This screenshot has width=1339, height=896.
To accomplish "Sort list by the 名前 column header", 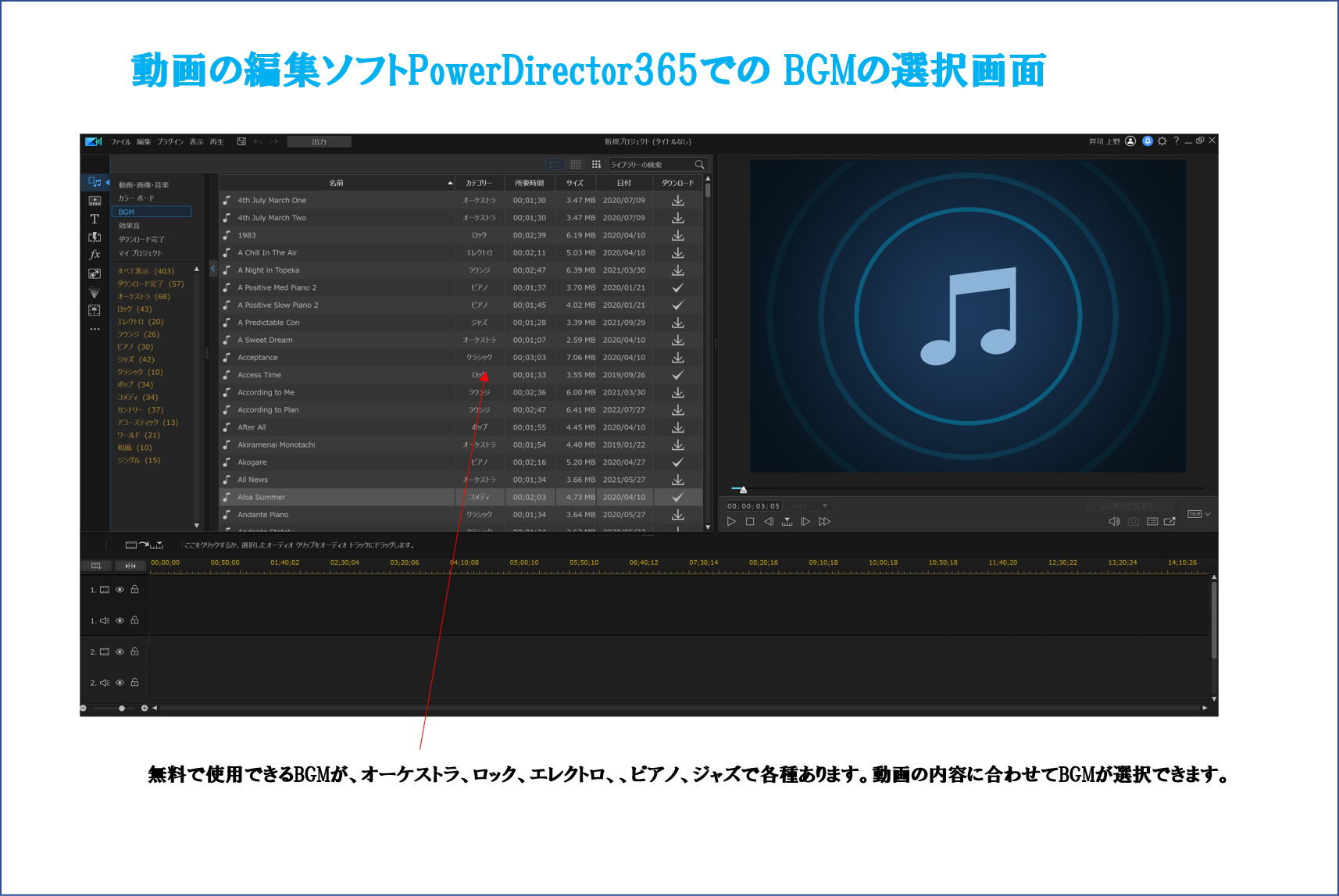I will (x=337, y=183).
